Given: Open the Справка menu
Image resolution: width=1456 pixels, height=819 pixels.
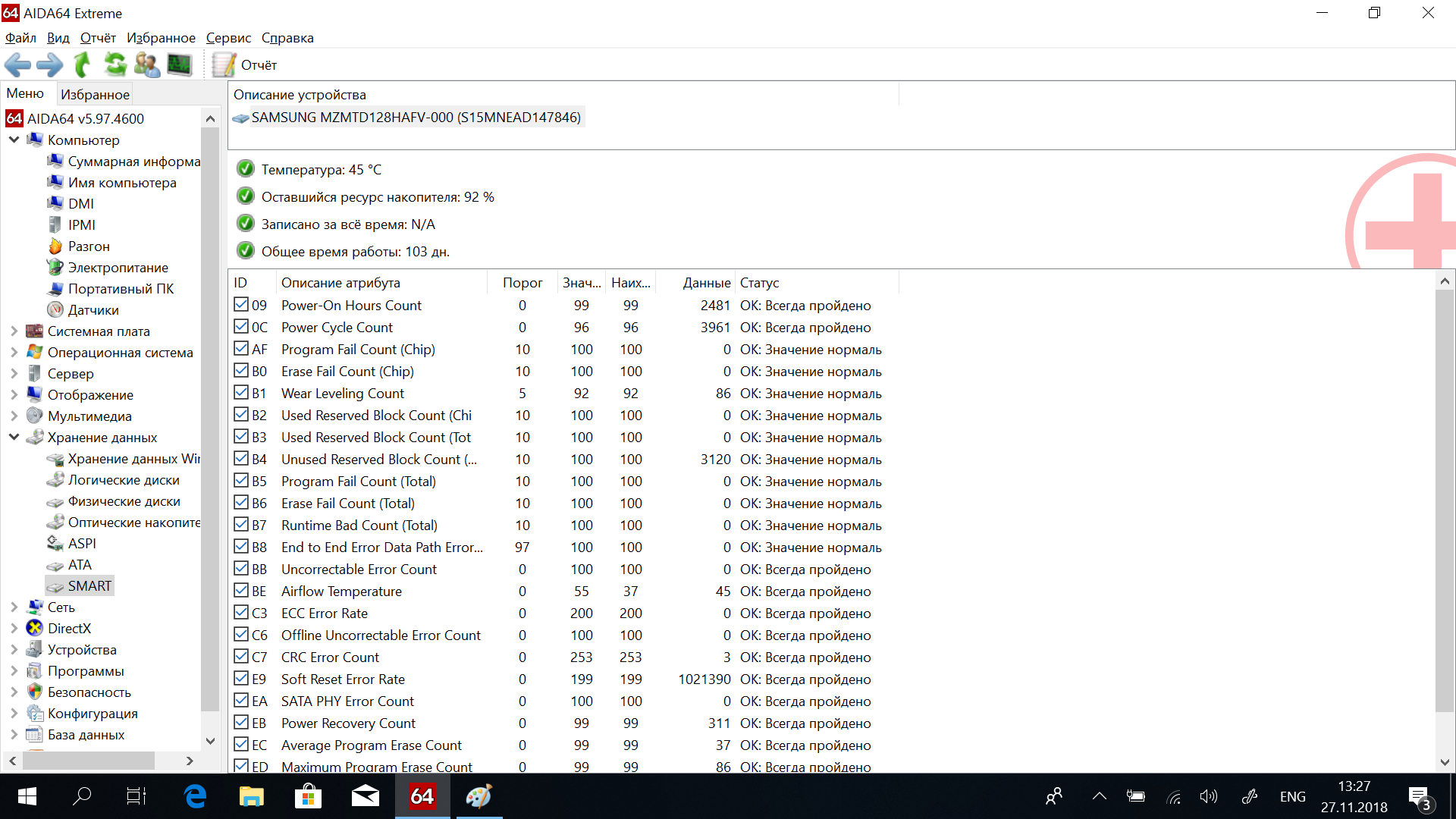Looking at the screenshot, I should [287, 38].
